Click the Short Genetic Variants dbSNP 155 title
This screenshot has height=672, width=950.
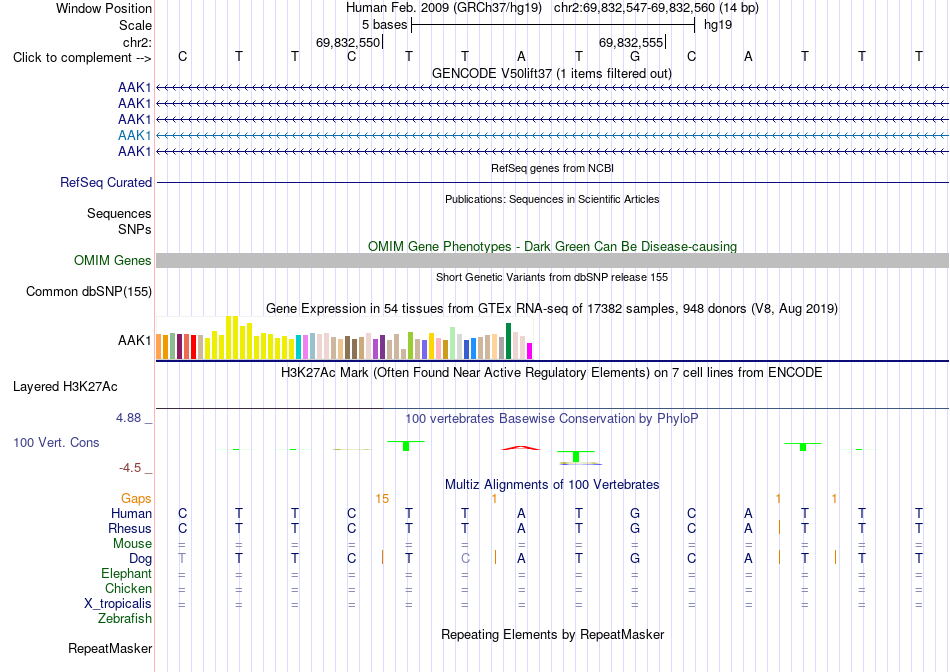click(552, 277)
